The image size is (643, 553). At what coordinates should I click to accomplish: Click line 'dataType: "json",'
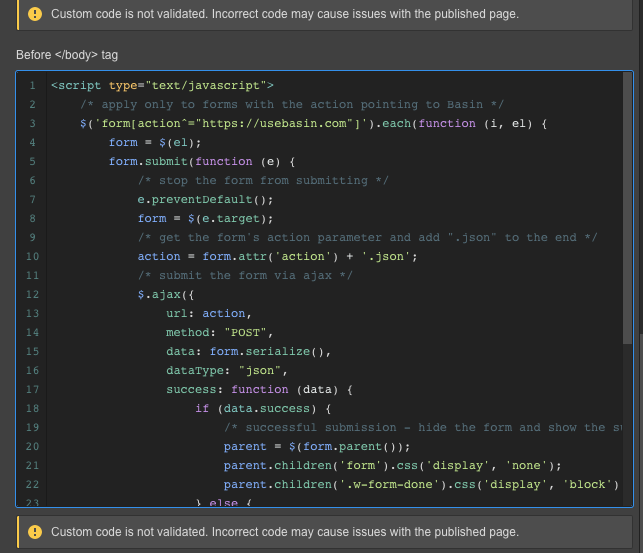tap(227, 370)
